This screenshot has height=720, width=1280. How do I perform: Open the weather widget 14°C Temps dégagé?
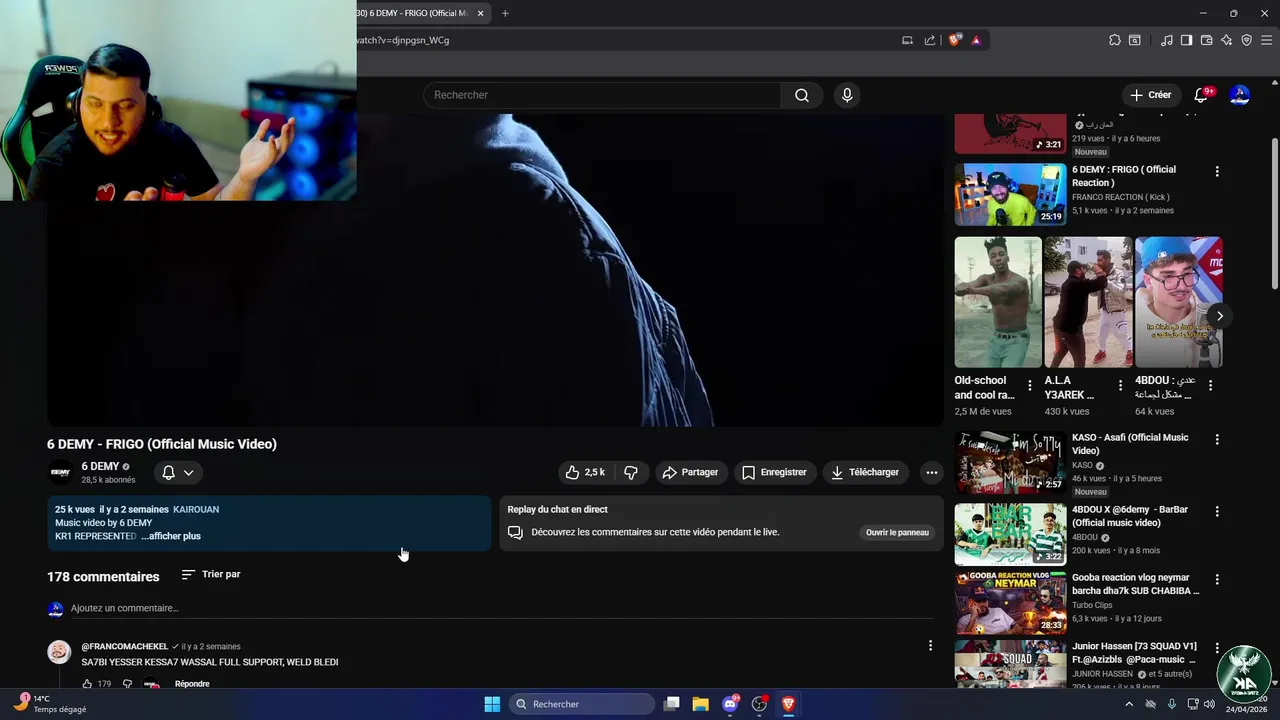48,704
